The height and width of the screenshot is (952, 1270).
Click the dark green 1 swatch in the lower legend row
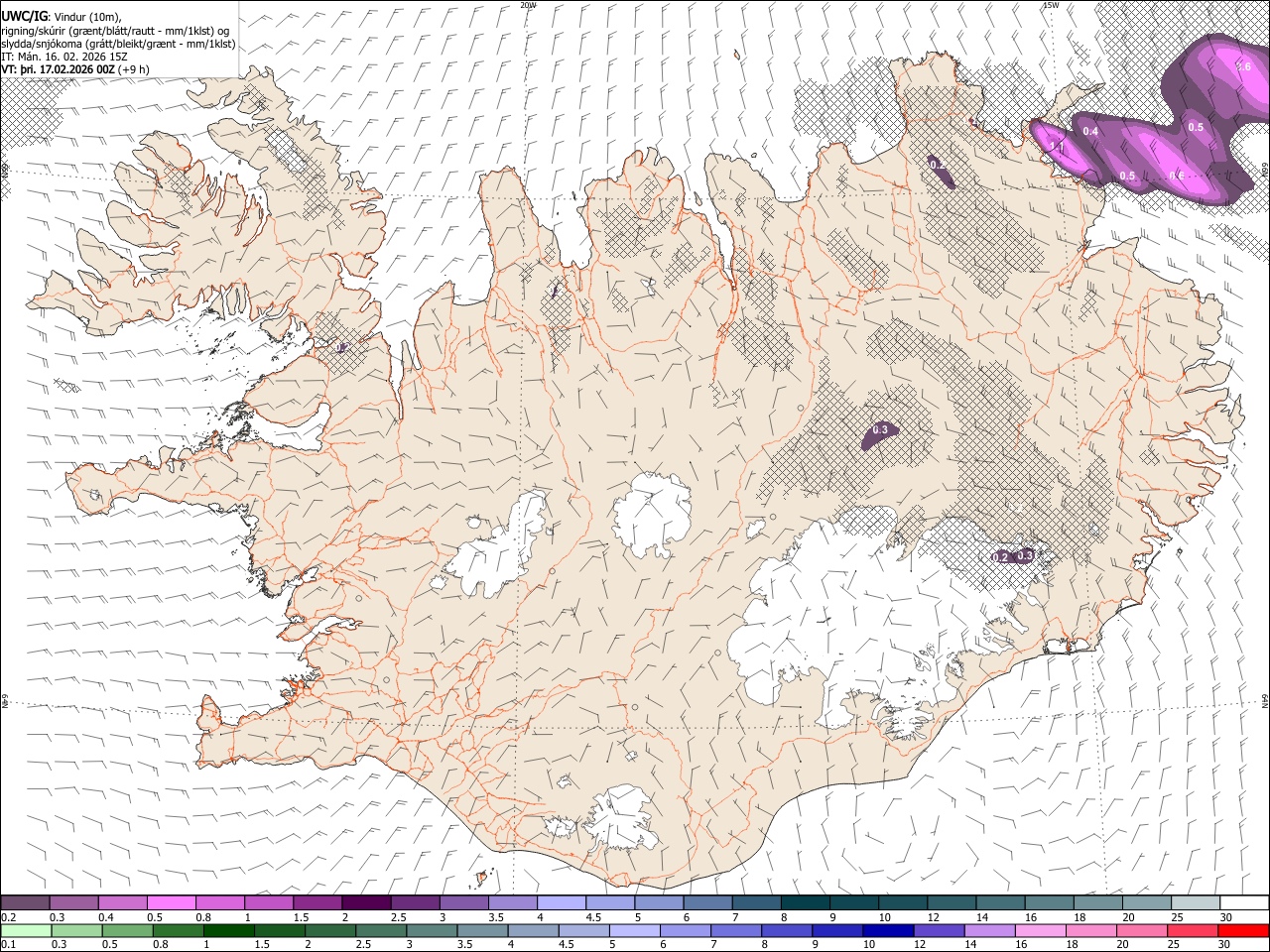click(x=228, y=930)
